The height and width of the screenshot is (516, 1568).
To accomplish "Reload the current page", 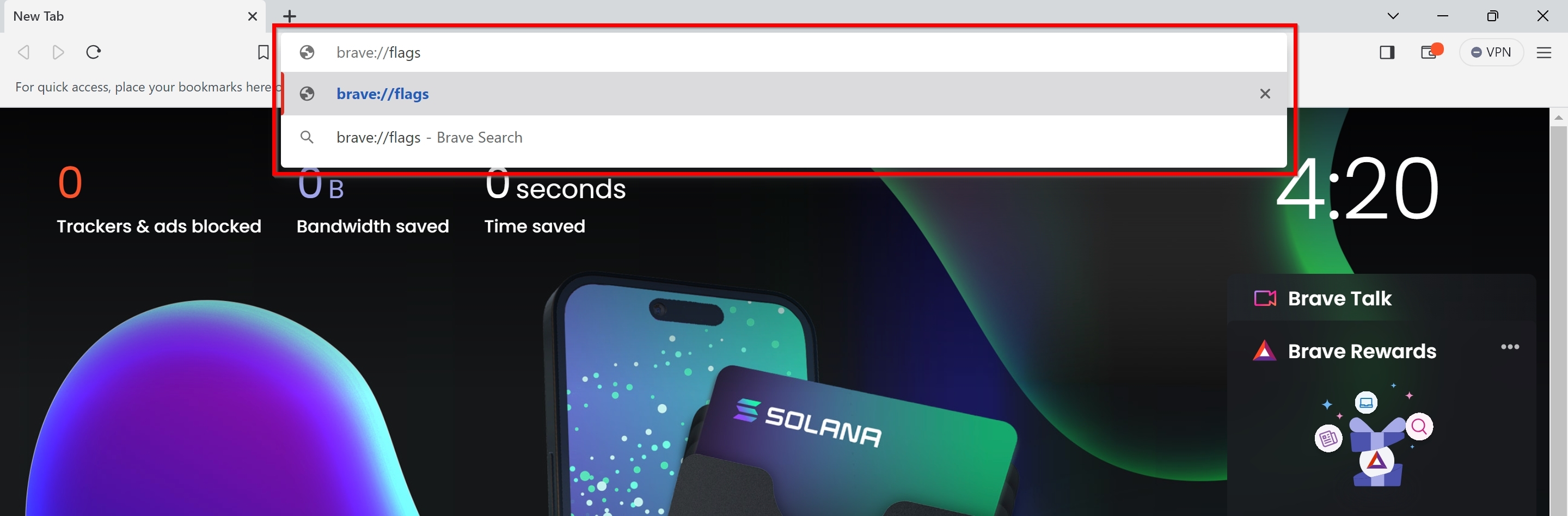I will [93, 52].
